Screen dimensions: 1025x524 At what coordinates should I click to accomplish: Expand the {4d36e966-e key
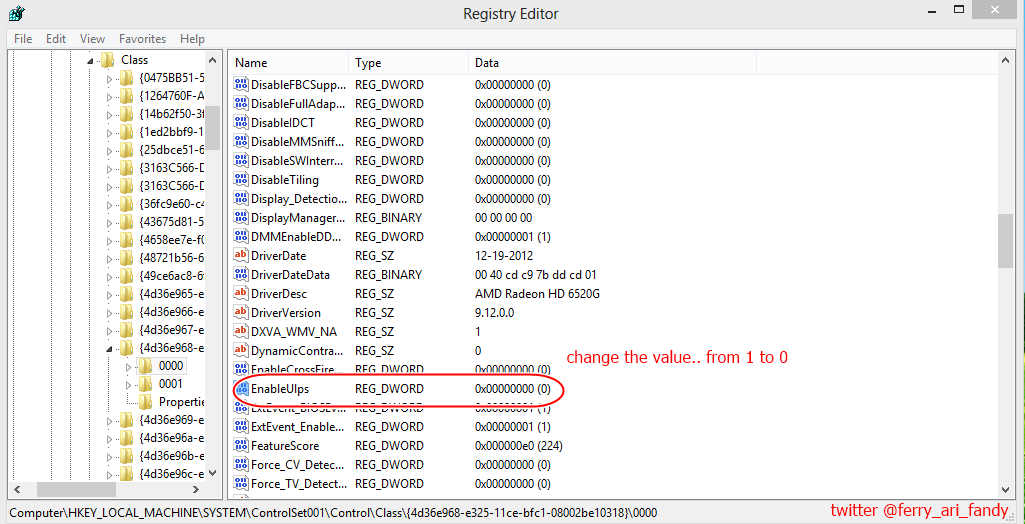[109, 312]
